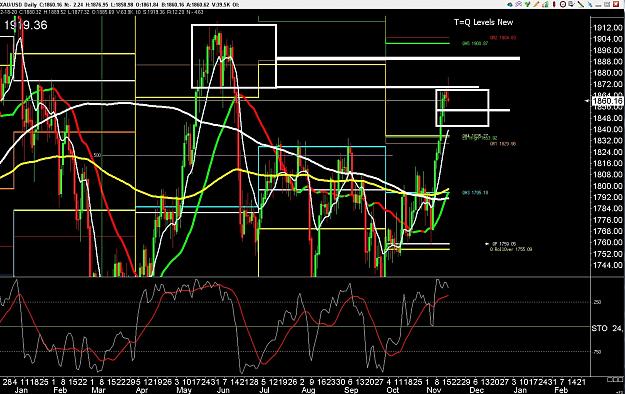Click 1896.00 on the price scale

coord(608,50)
